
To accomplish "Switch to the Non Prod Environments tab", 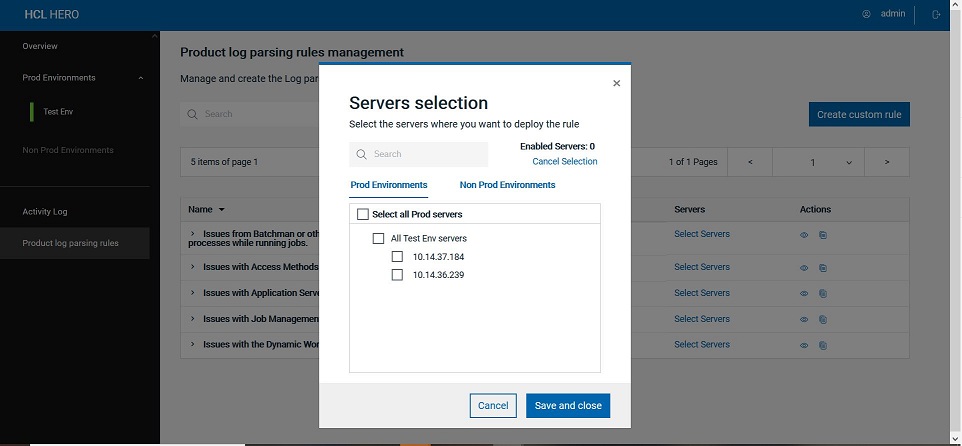I will point(507,185).
